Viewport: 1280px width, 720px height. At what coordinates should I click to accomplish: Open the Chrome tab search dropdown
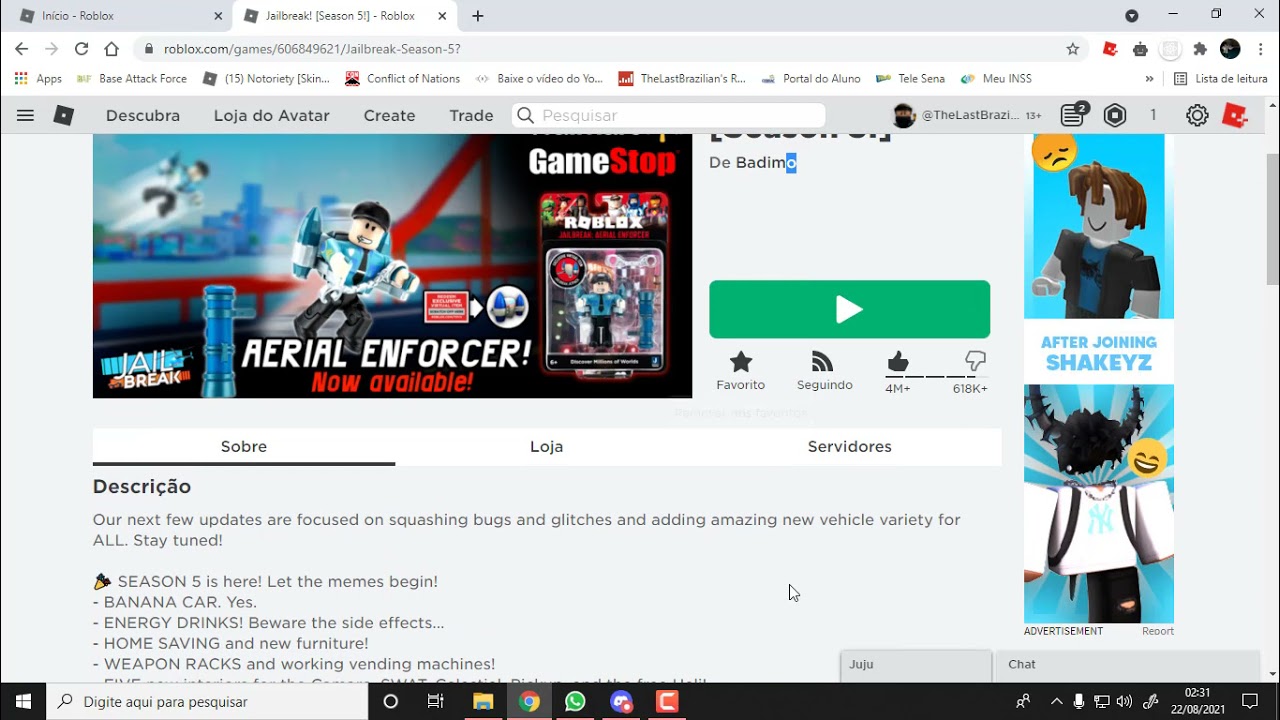click(1131, 16)
